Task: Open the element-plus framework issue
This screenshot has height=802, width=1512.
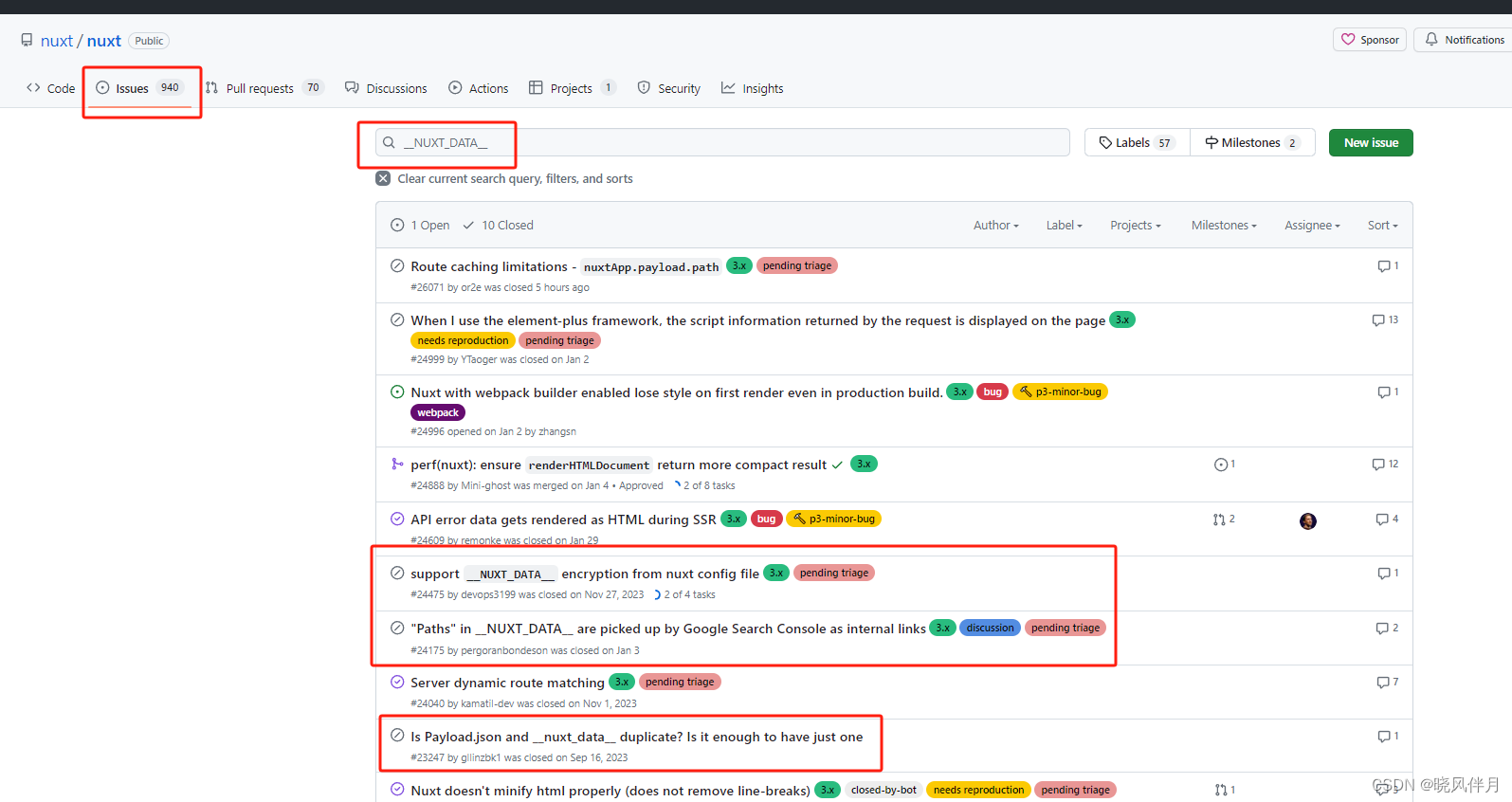Action: tap(757, 320)
